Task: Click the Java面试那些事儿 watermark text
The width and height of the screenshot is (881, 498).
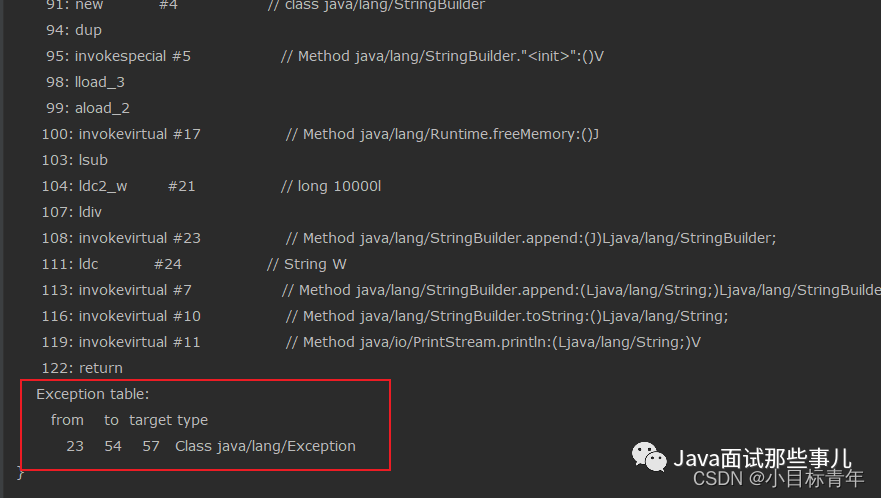Action: [762, 459]
